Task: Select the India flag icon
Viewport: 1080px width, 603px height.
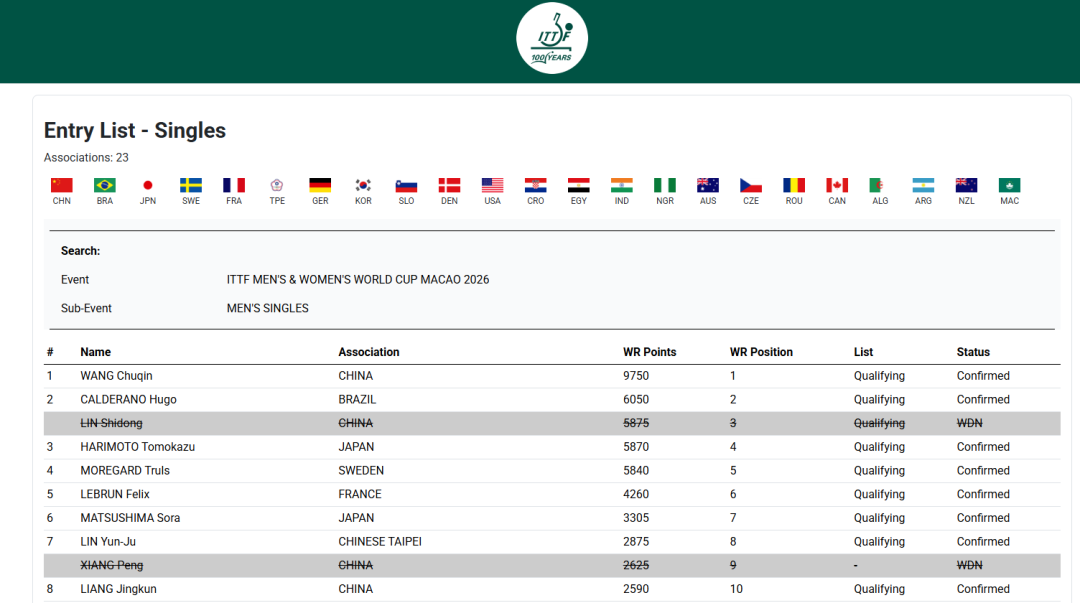Action: coord(622,185)
